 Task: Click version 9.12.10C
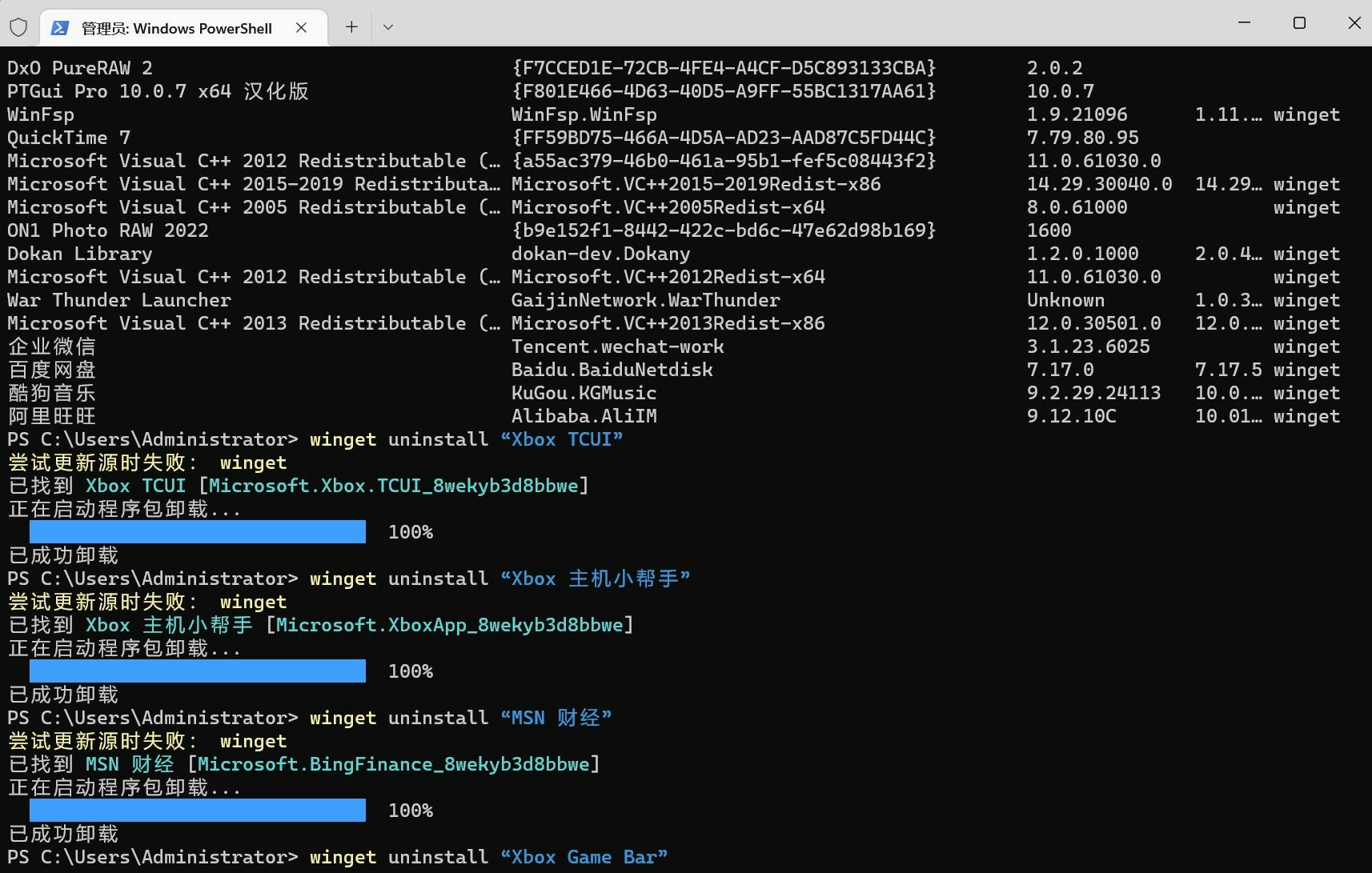pyautogui.click(x=1072, y=416)
